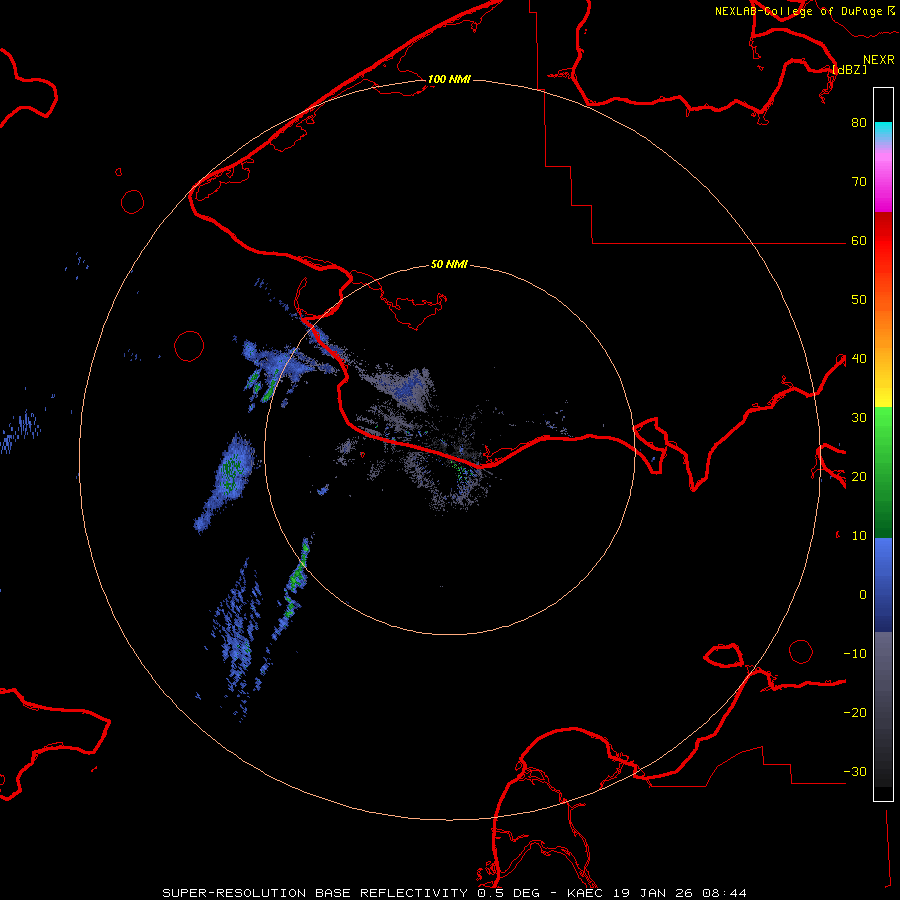
Task: Click the 100 NMI range ring label
Action: (449, 79)
